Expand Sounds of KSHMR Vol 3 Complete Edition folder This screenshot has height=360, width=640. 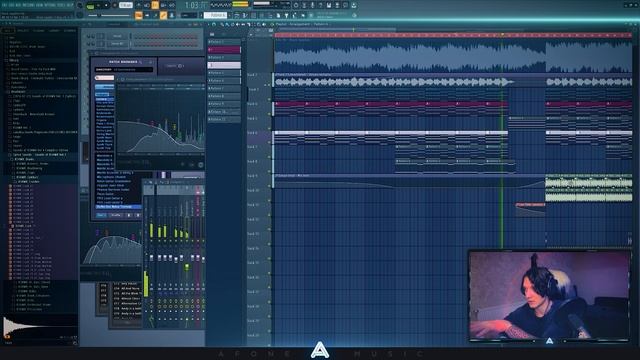[39, 150]
